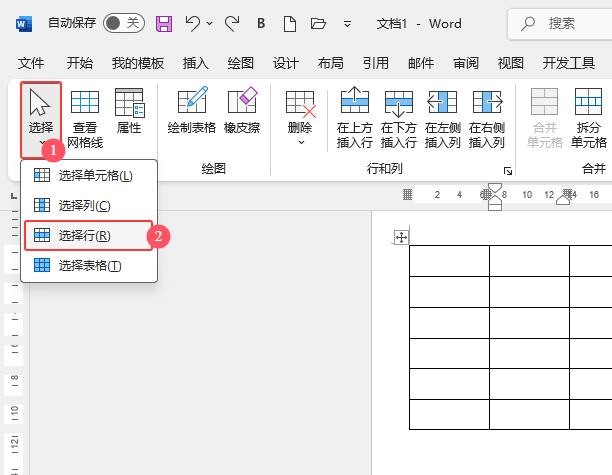
Task: Create a new blank document
Action: pos(290,23)
